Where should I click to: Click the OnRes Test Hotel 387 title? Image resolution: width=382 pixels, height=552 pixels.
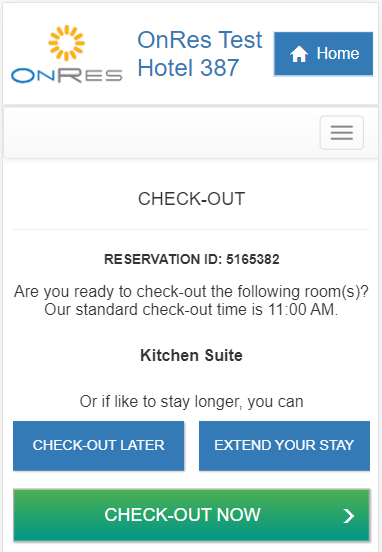tap(200, 54)
